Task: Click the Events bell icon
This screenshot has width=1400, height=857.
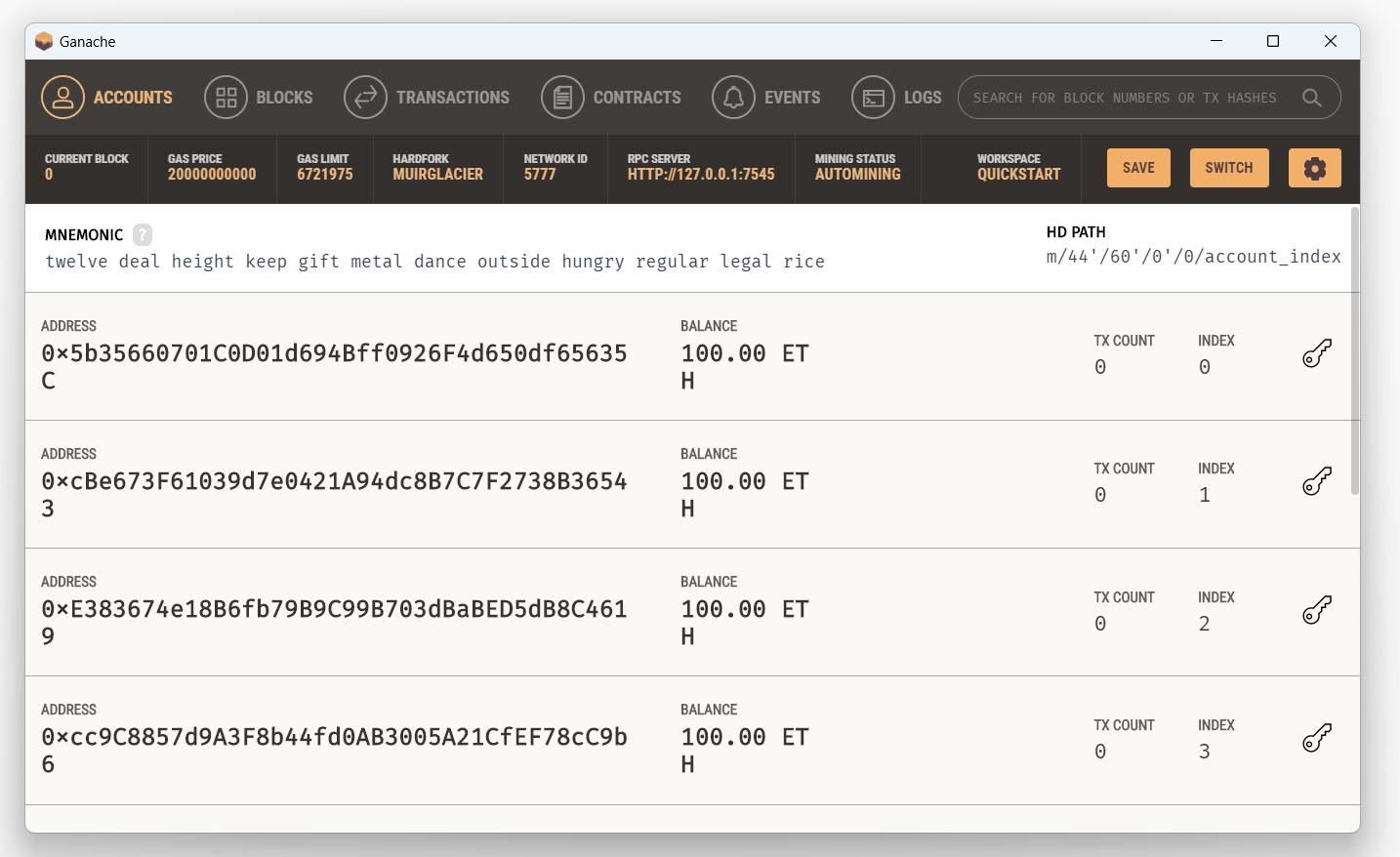Action: click(733, 98)
